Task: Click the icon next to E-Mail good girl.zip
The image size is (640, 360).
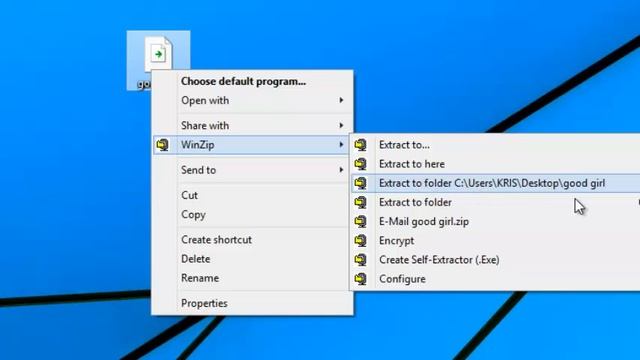Action: [x=360, y=221]
